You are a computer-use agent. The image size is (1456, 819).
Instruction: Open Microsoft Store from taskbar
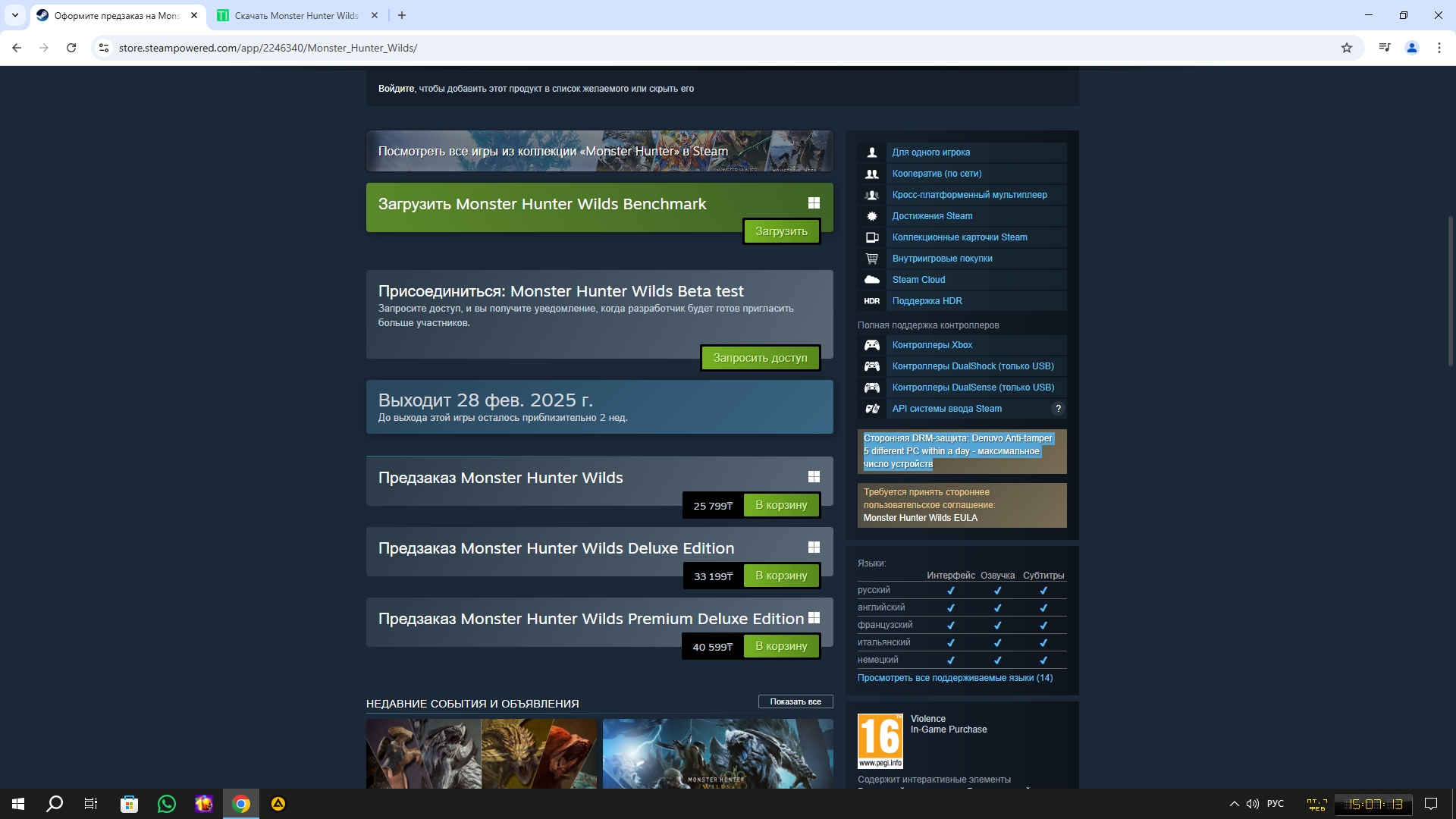[129, 804]
